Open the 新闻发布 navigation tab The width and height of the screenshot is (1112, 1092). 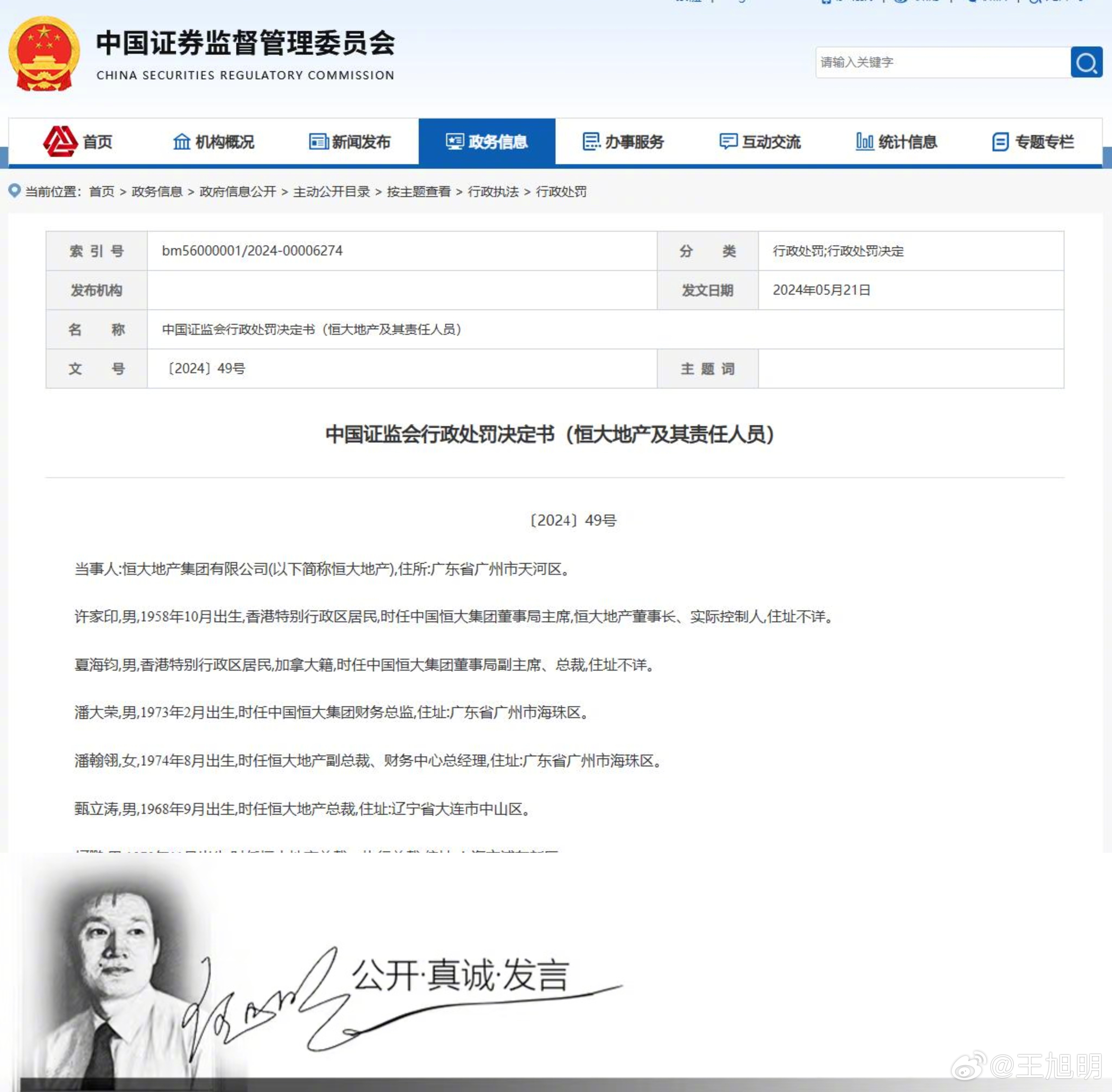click(x=350, y=141)
